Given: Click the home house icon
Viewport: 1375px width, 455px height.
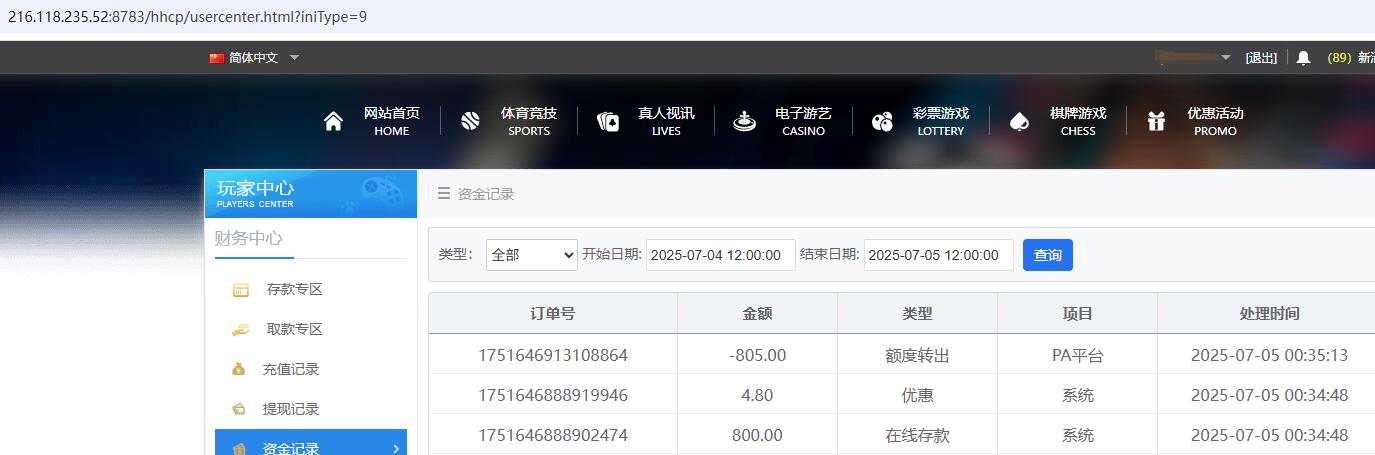Looking at the screenshot, I should point(334,121).
